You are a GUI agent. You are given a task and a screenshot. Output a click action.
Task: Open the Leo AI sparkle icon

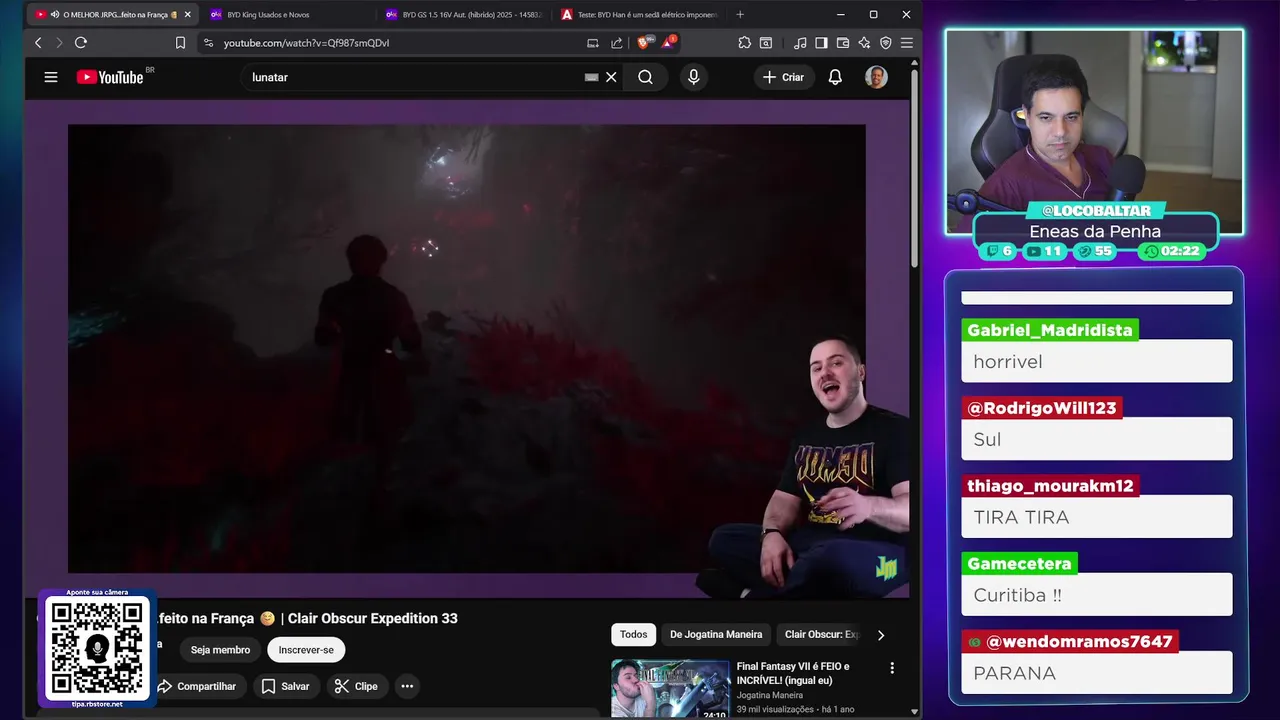(864, 43)
